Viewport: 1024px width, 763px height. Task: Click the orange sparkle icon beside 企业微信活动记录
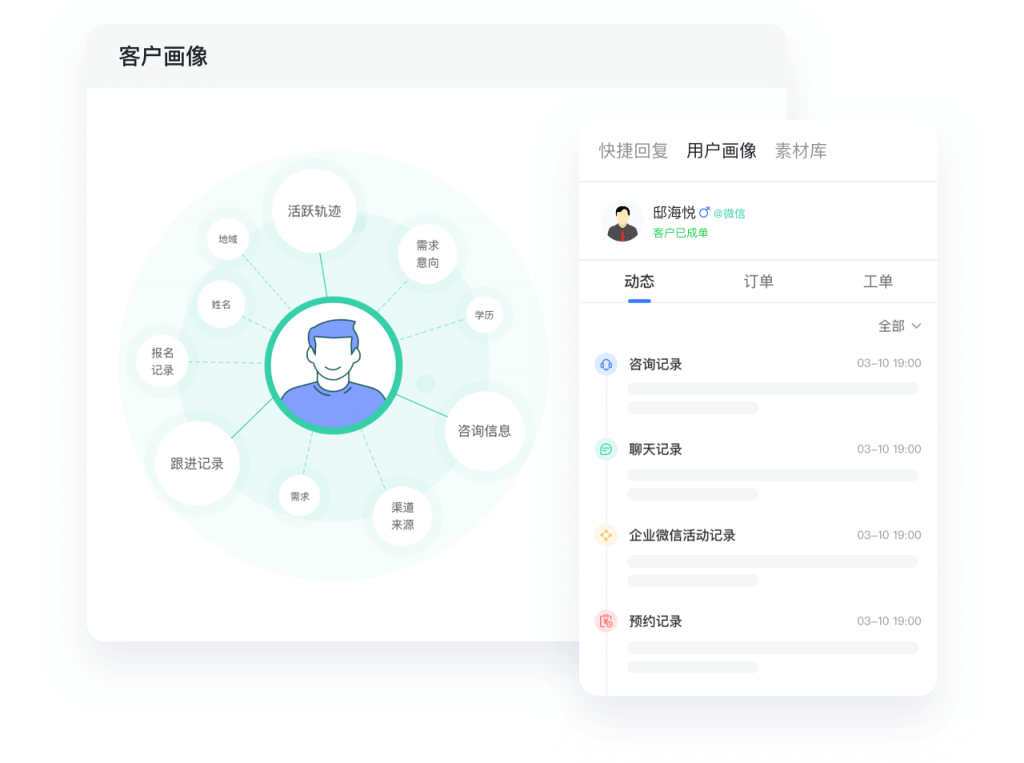[x=606, y=535]
